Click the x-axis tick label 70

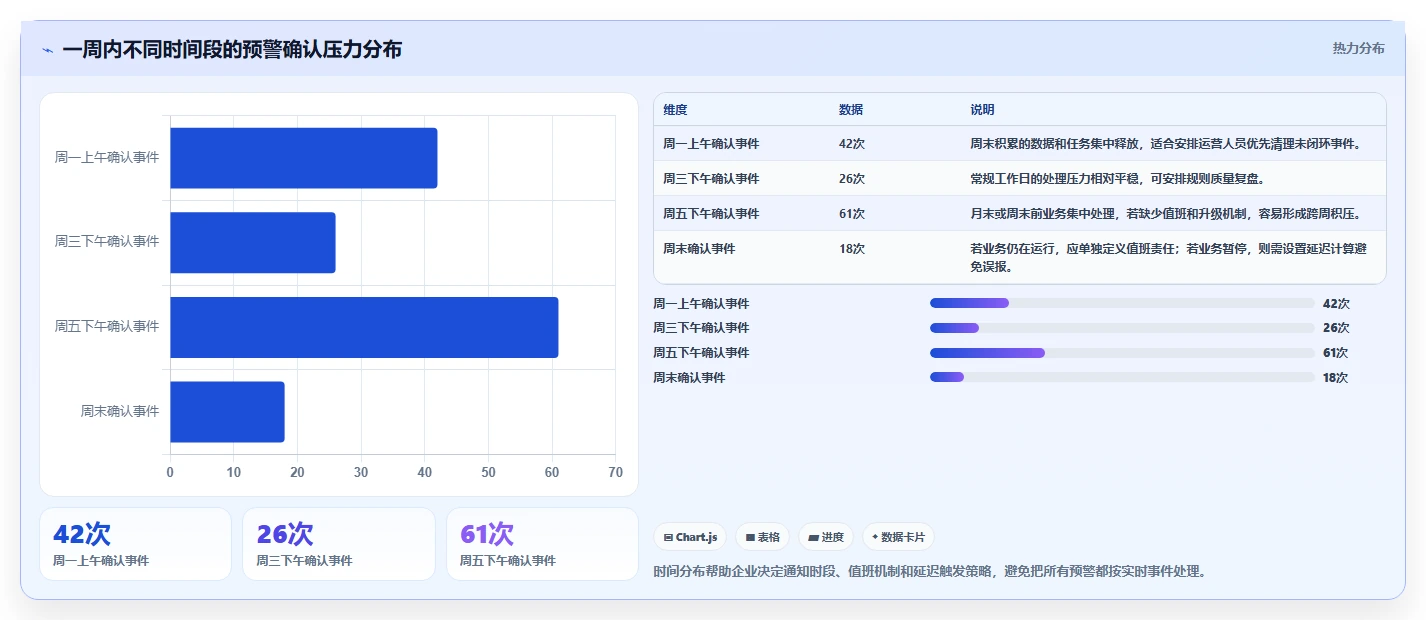[x=615, y=473]
